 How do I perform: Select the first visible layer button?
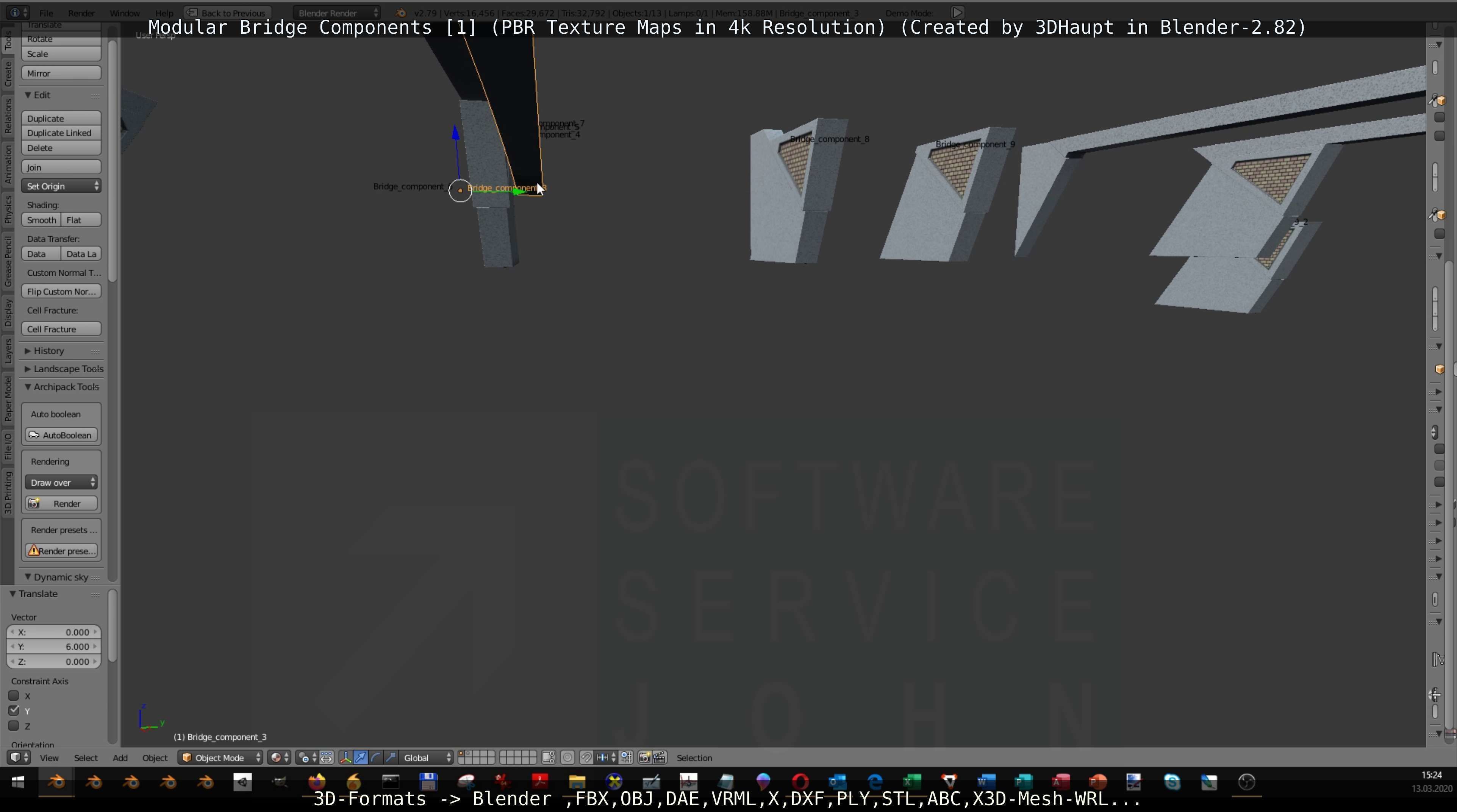point(461,754)
